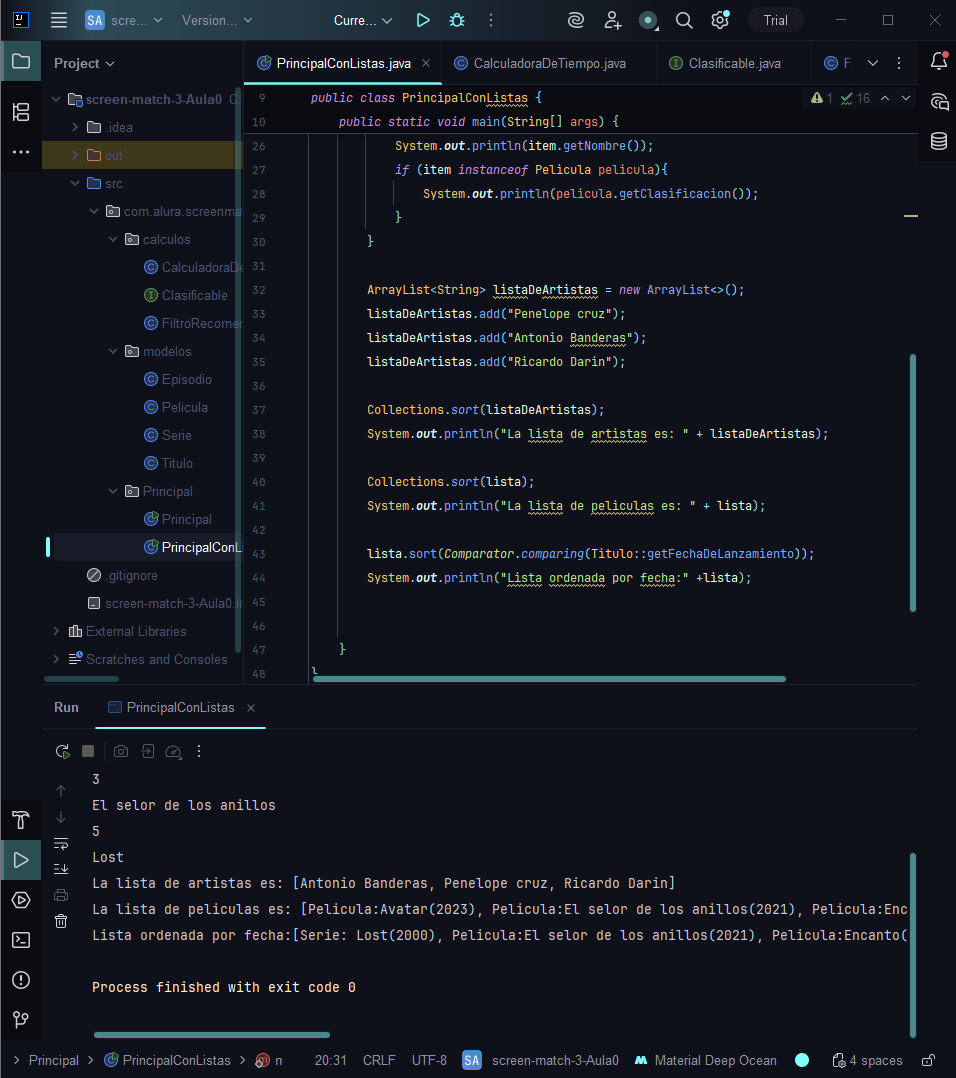Run the current configuration
The height and width of the screenshot is (1078, 956).
coord(423,20)
